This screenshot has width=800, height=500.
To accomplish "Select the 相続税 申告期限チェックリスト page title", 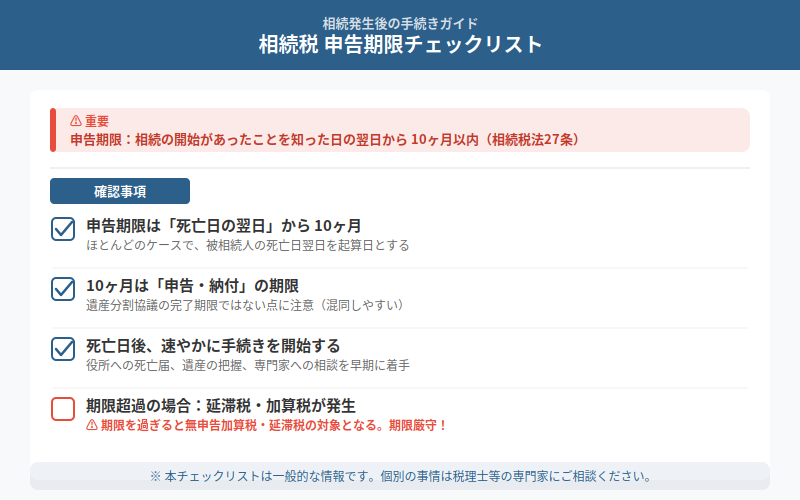I will (x=400, y=45).
